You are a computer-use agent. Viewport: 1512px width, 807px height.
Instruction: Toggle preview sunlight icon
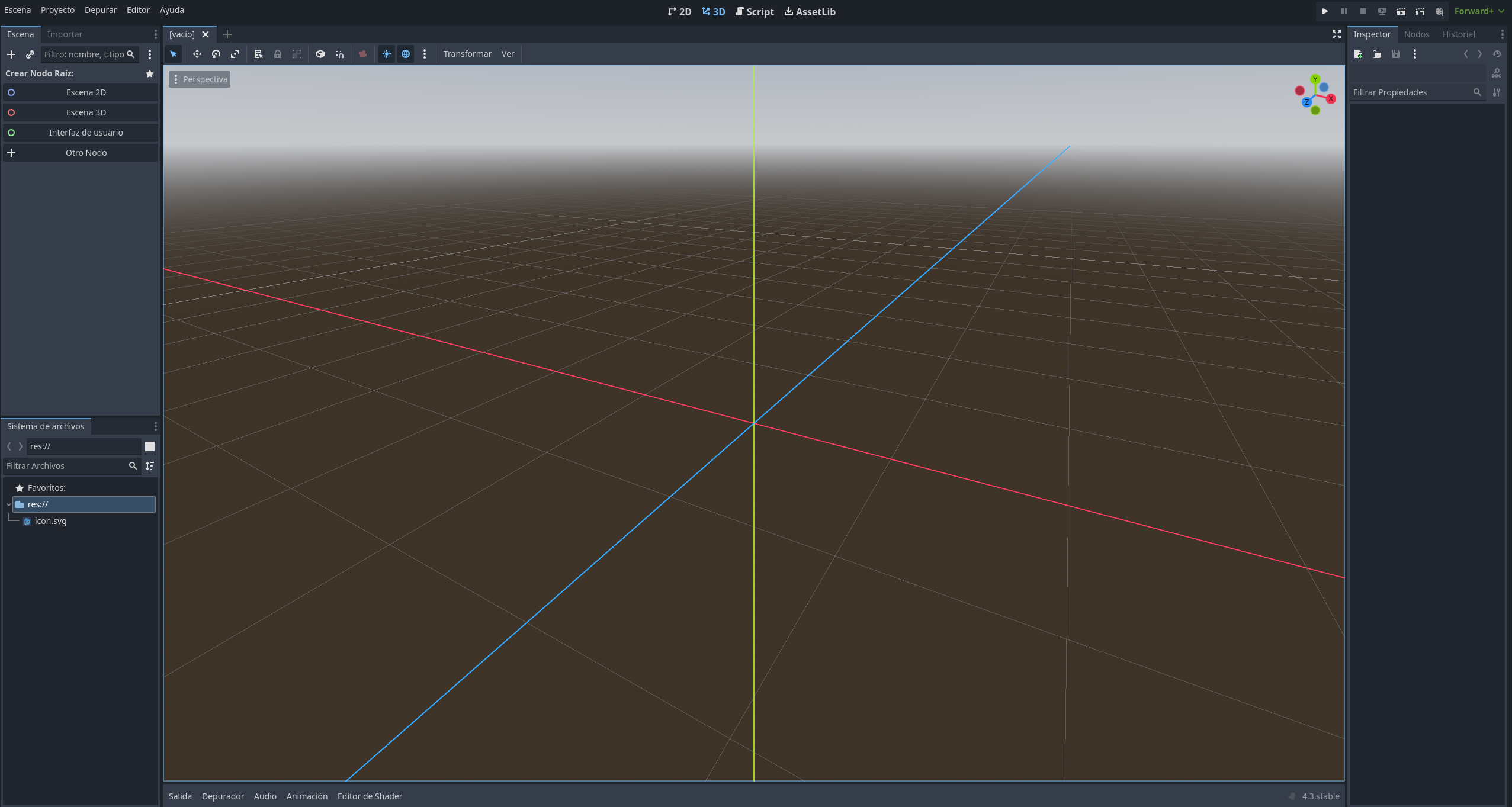point(387,54)
